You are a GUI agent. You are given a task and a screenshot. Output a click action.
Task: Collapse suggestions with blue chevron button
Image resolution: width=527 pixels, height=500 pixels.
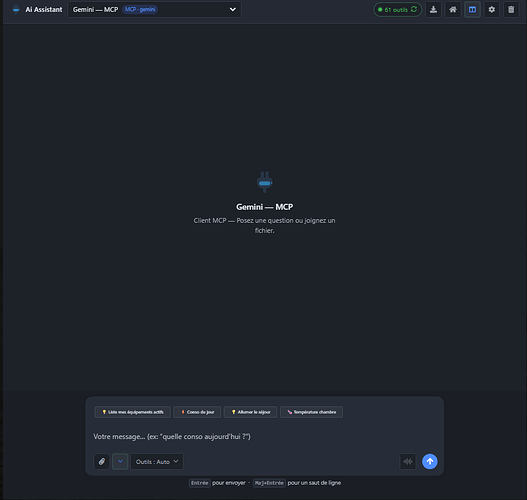120,461
